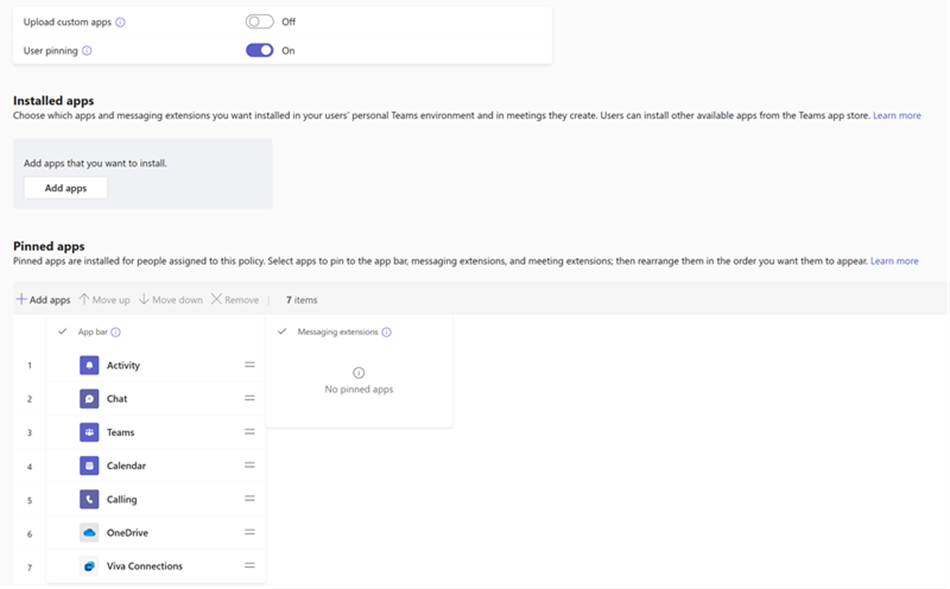Select the Activity app icon
Screen dimensions: 950x589
(88, 365)
